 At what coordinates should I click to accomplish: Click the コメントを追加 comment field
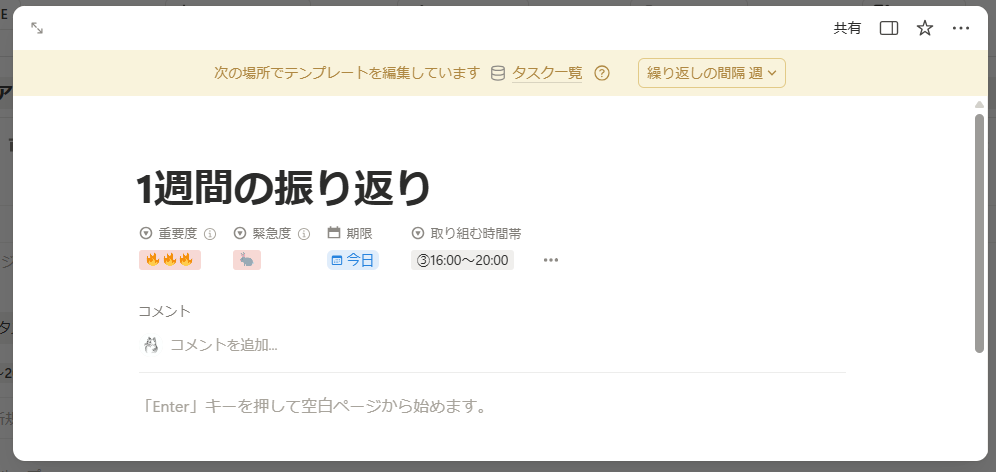pos(224,345)
